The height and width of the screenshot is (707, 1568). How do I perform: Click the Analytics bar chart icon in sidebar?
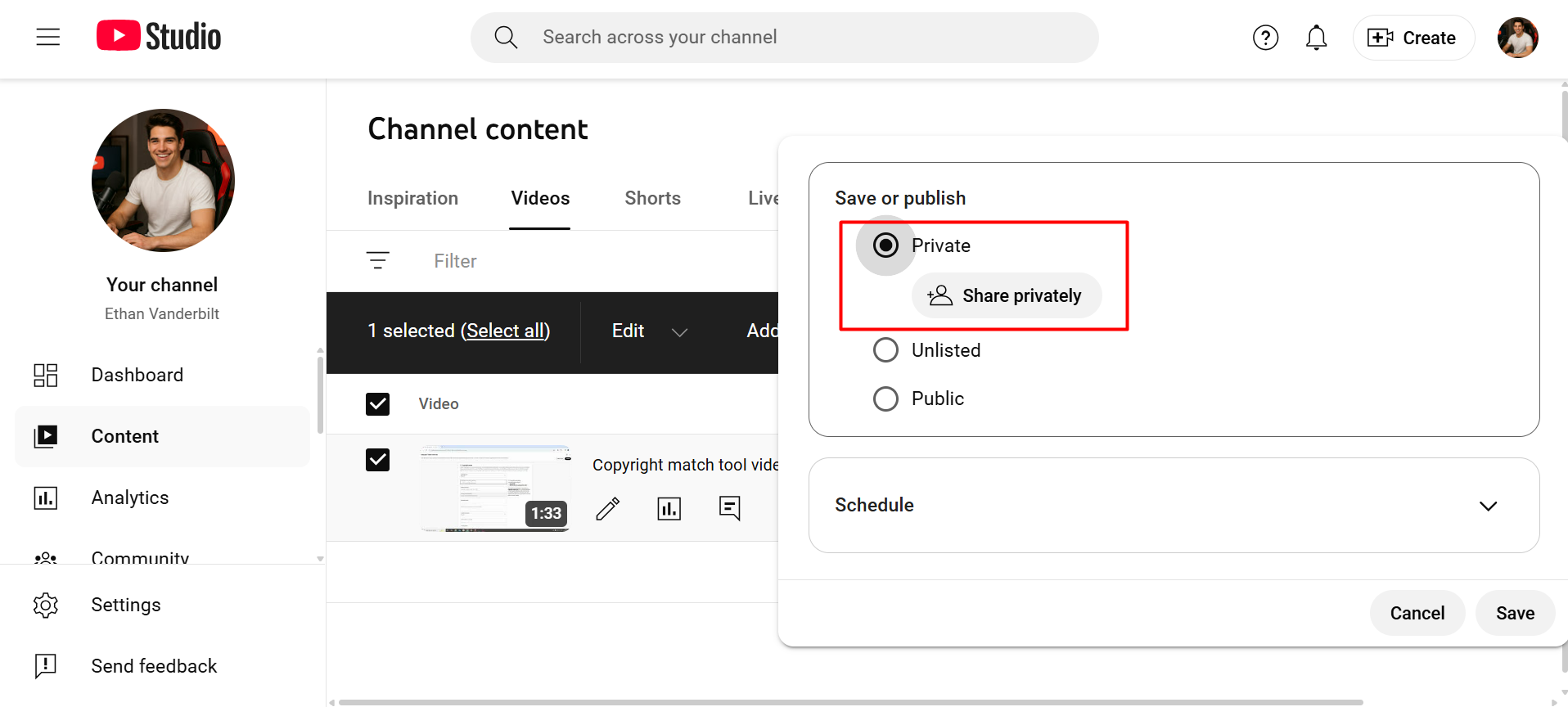46,498
